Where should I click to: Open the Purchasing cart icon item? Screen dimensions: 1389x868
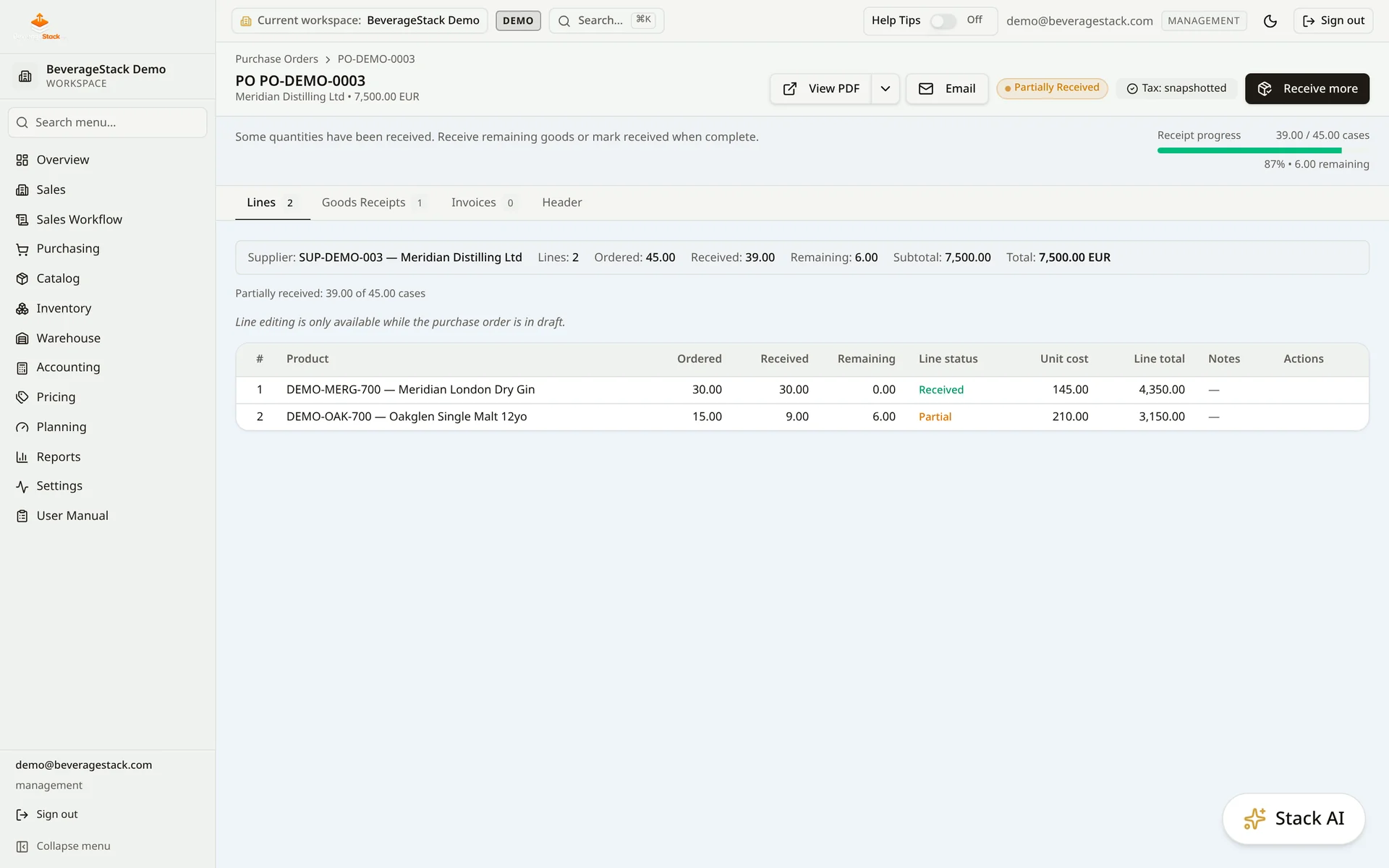coord(22,249)
